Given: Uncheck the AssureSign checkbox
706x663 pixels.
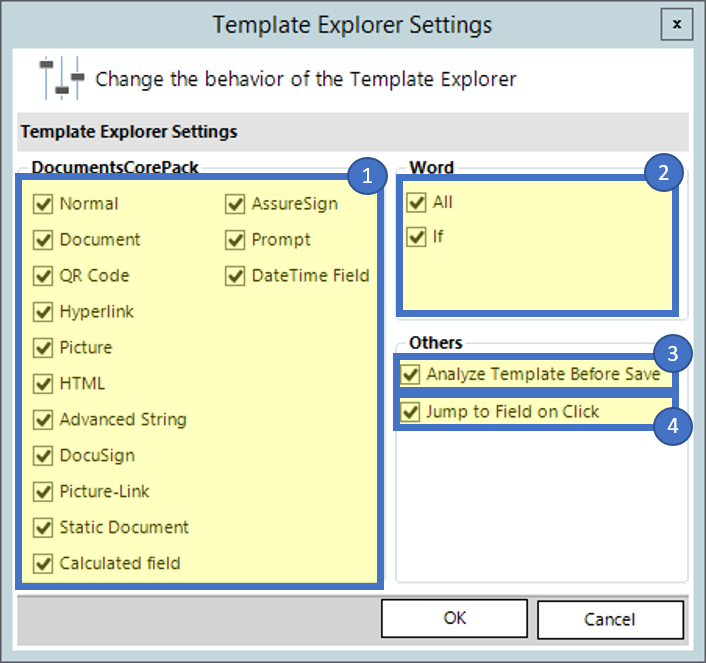Looking at the screenshot, I should tap(235, 204).
